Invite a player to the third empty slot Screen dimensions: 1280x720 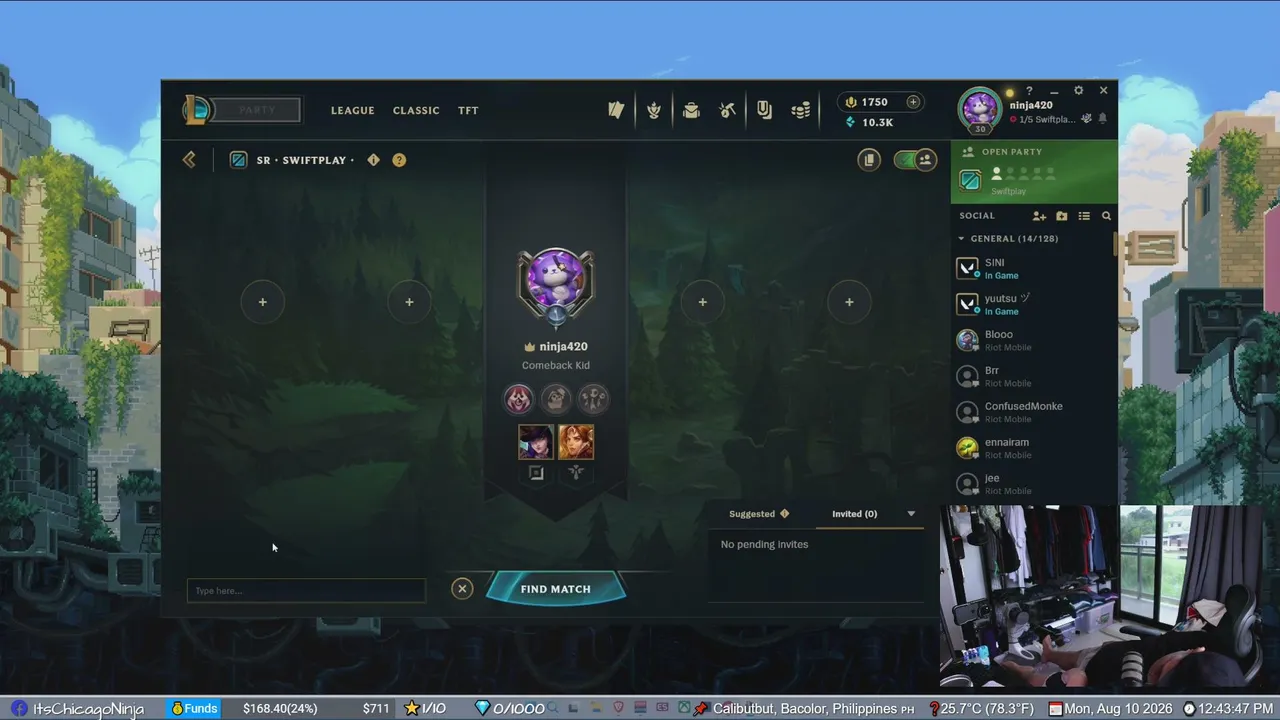pyautogui.click(x=702, y=302)
